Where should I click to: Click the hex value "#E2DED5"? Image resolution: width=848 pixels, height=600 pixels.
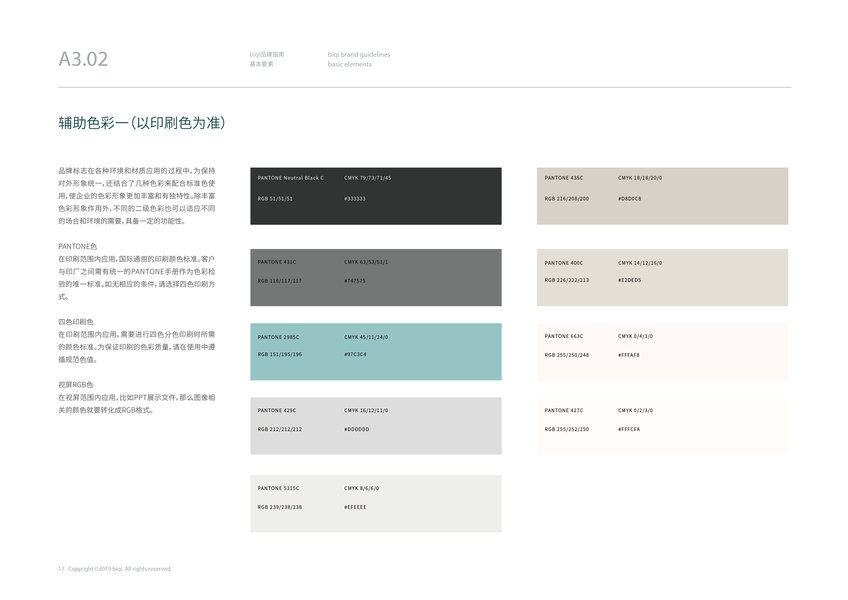(x=630, y=280)
